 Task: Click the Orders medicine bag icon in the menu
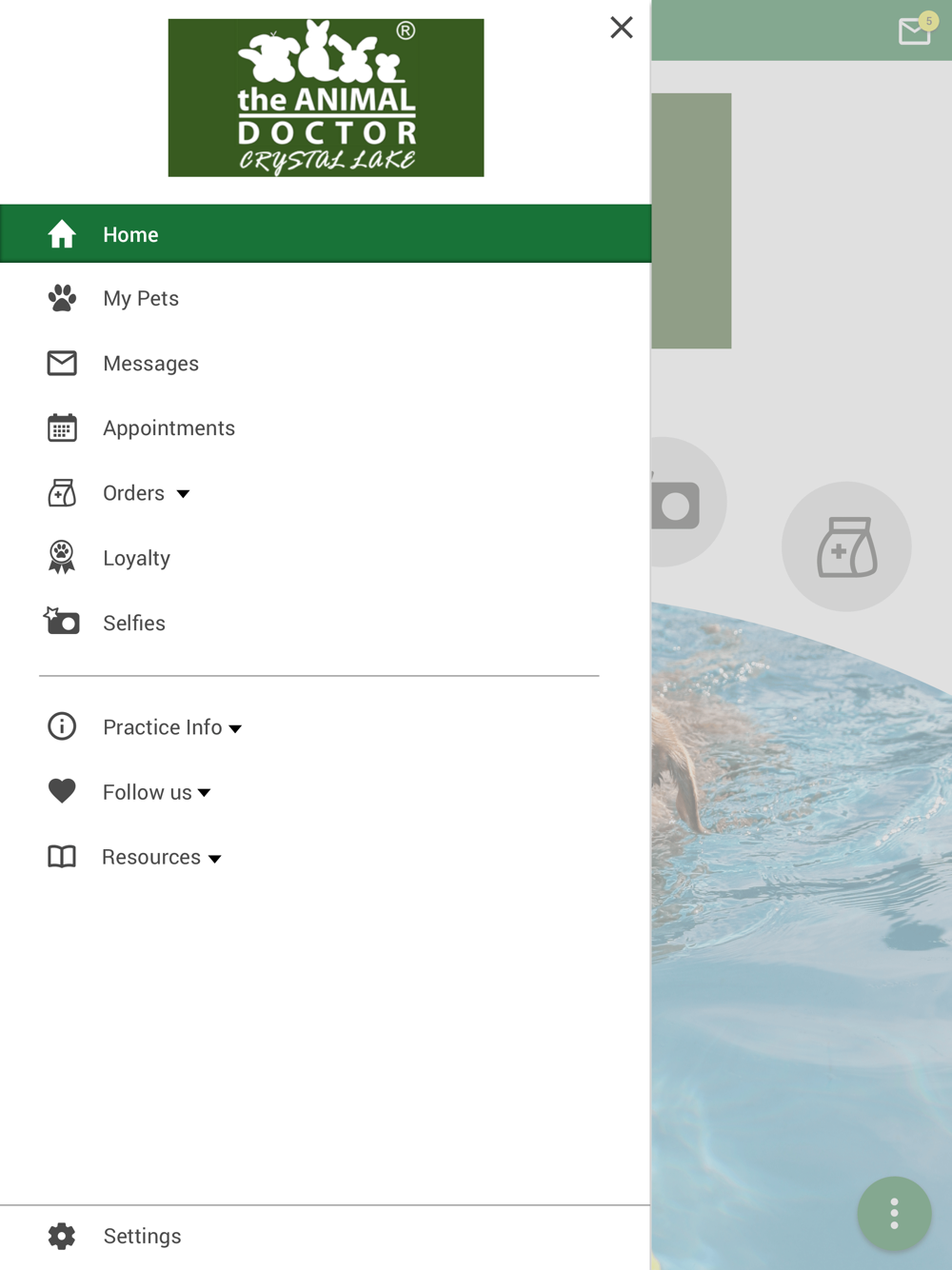[62, 493]
